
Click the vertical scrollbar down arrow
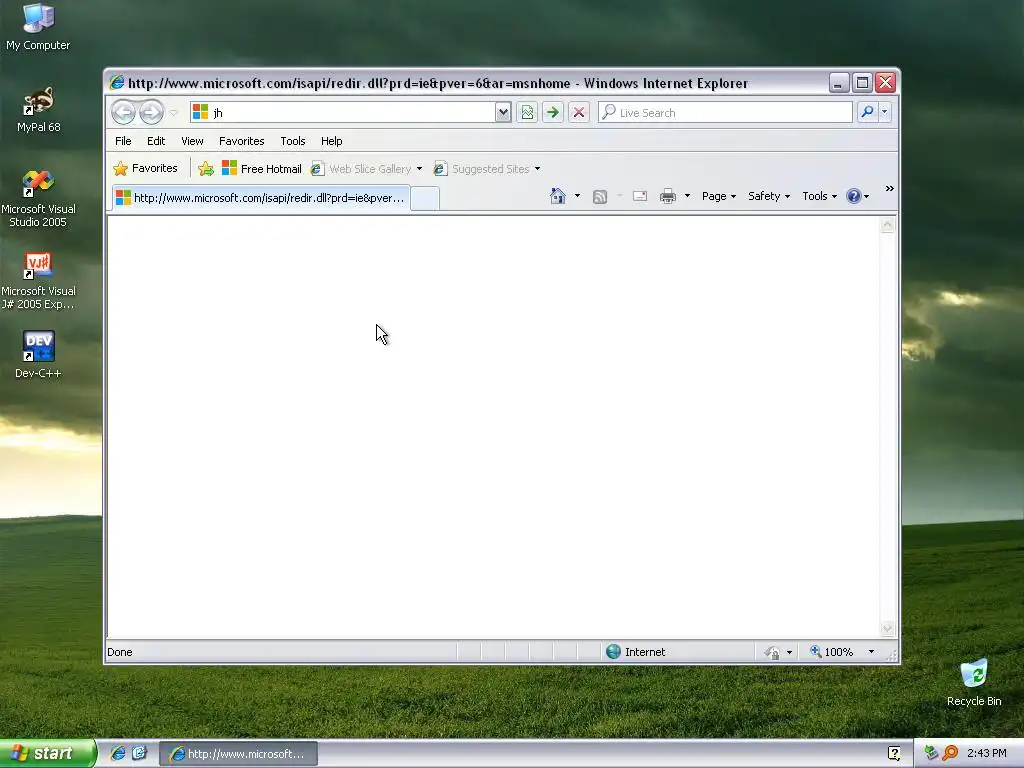[x=888, y=628]
